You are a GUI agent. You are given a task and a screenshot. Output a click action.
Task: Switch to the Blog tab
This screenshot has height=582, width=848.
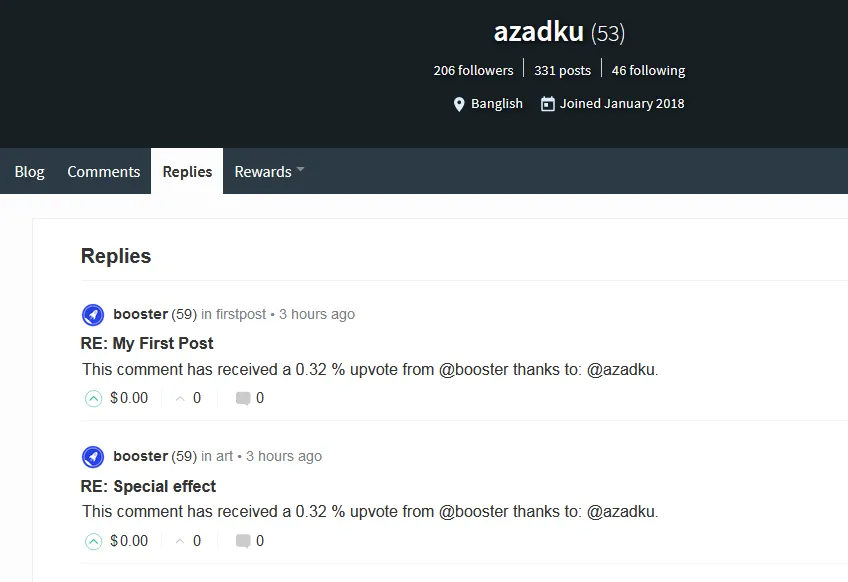click(x=29, y=171)
